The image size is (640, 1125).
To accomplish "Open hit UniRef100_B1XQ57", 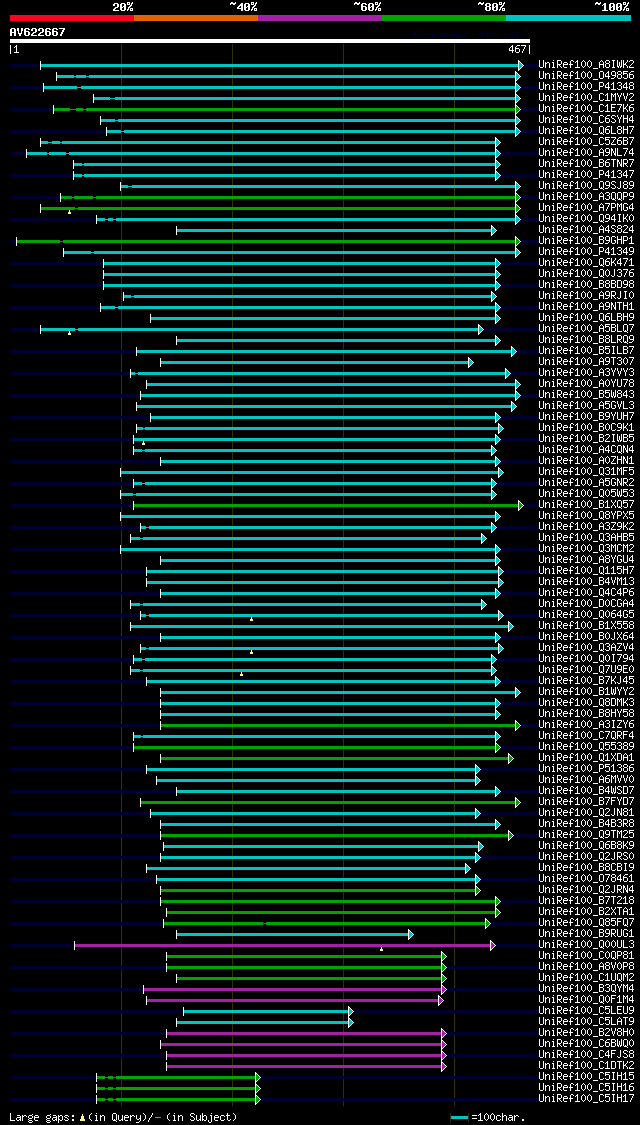I will point(586,504).
